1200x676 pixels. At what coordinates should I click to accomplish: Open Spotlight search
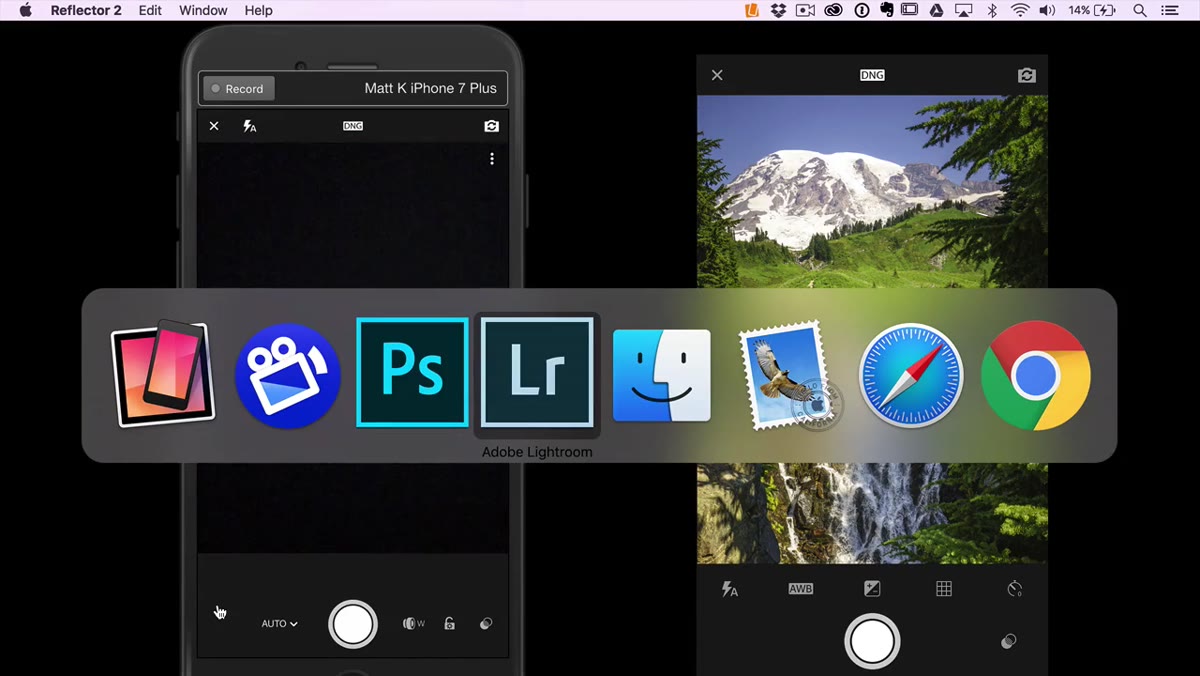pyautogui.click(x=1140, y=10)
